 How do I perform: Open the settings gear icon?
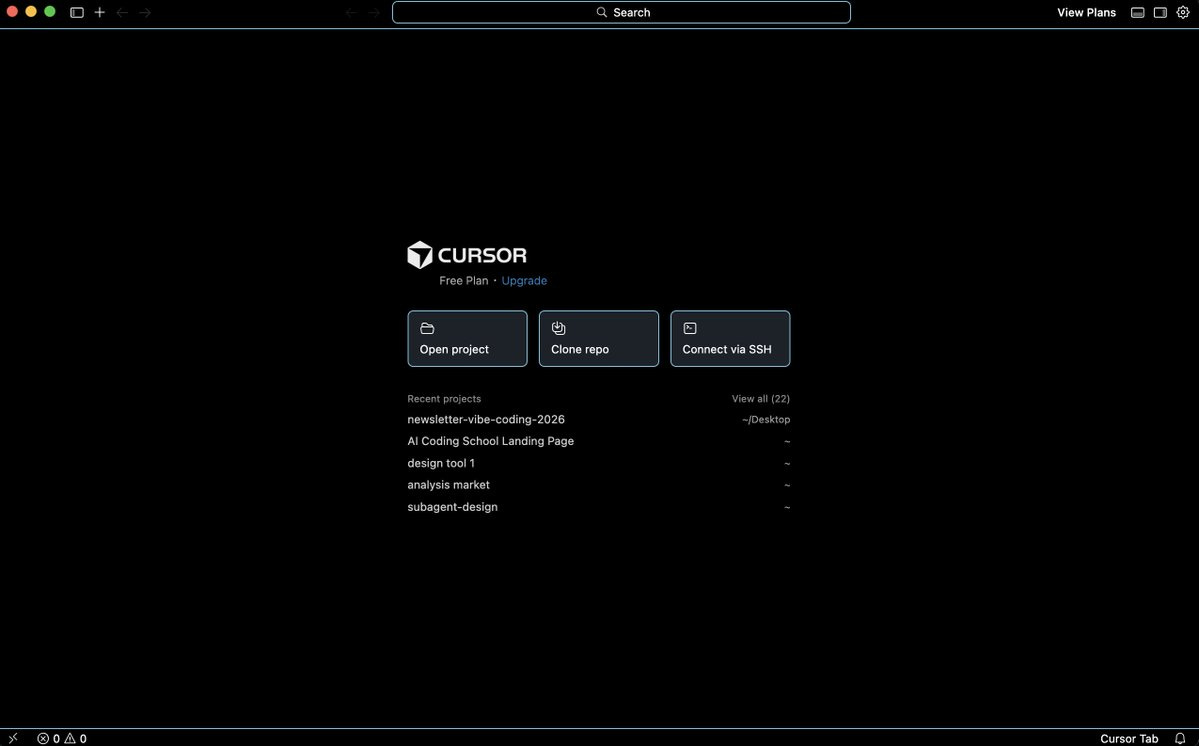[1183, 12]
